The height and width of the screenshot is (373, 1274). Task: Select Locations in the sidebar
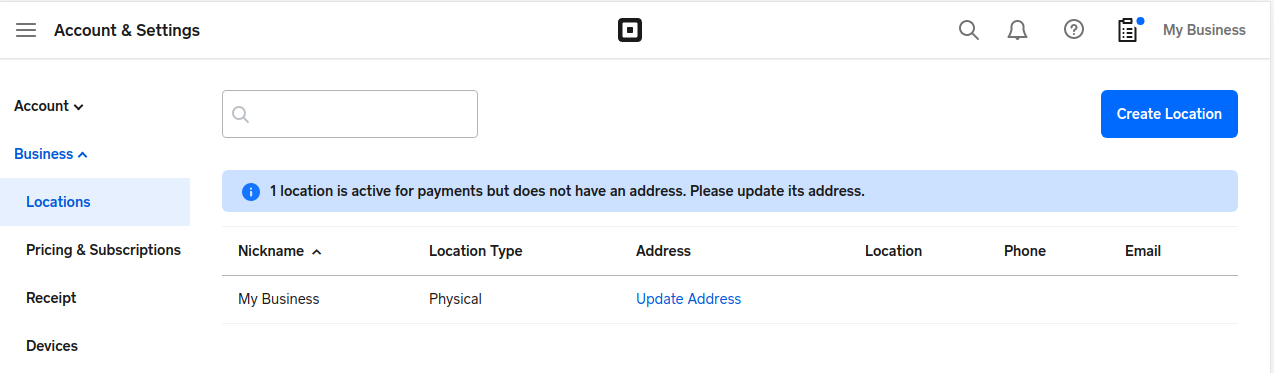pyautogui.click(x=95, y=202)
